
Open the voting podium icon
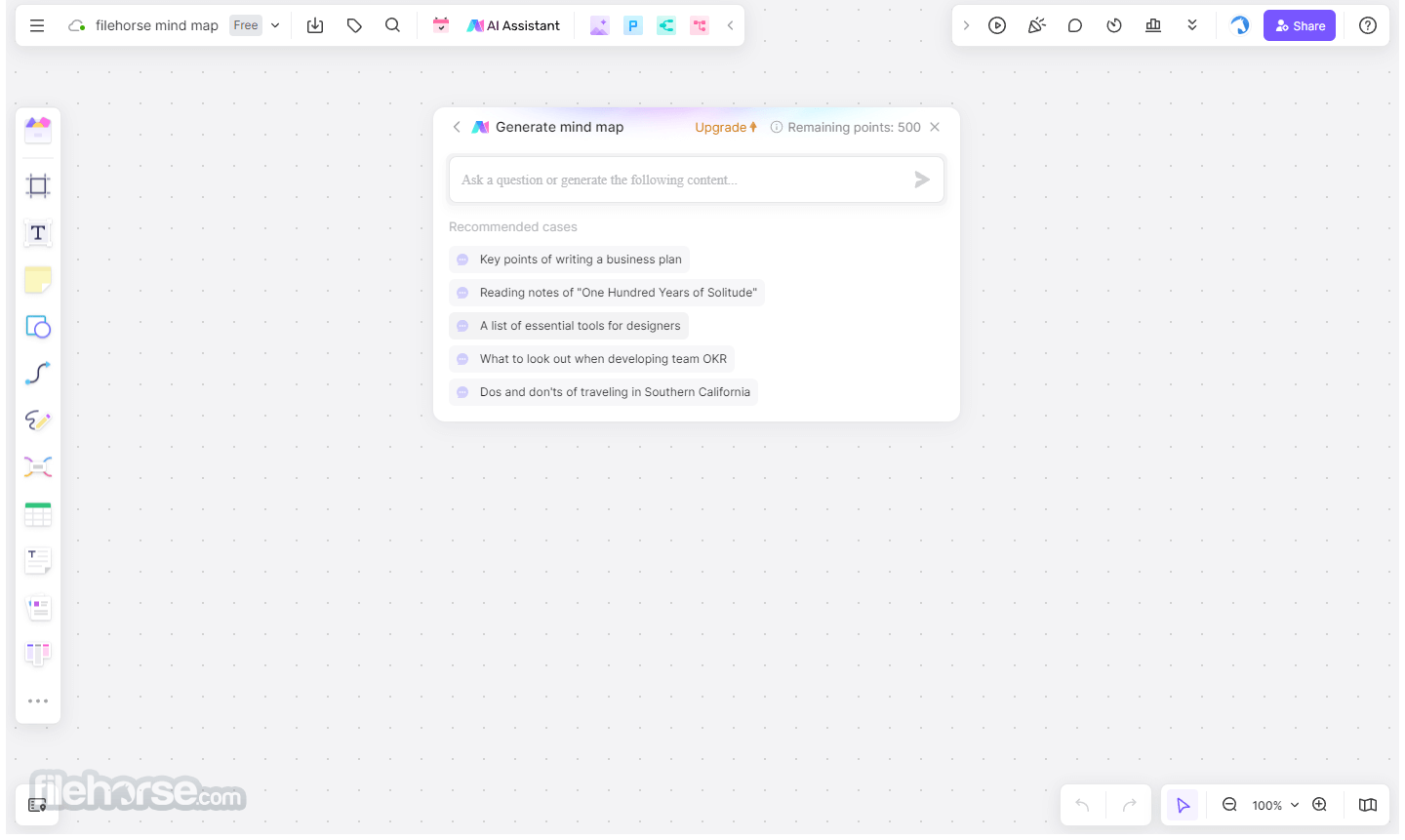tap(1153, 25)
